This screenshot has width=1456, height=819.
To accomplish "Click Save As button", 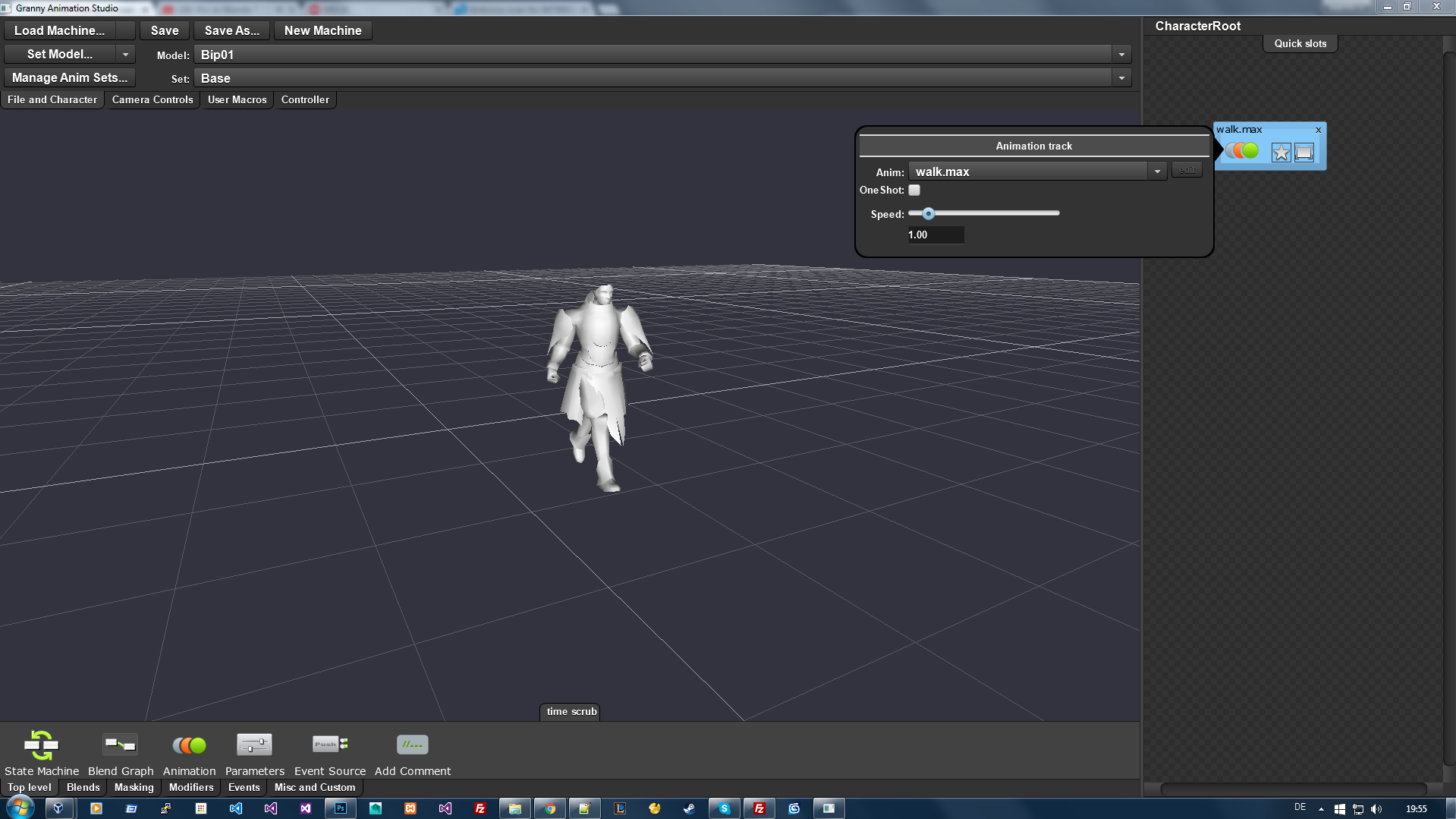I will click(231, 30).
